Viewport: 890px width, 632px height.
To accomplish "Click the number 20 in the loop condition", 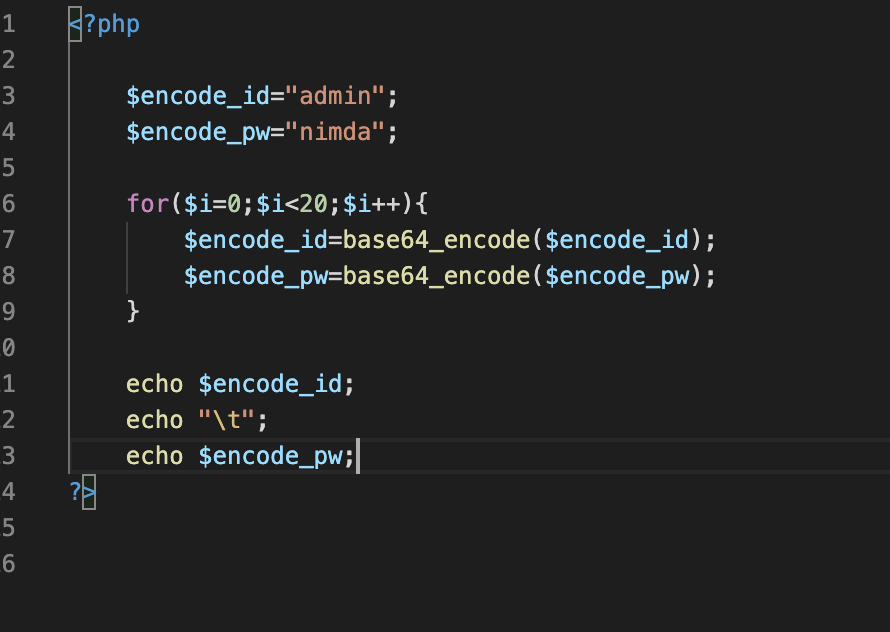I will point(313,204).
